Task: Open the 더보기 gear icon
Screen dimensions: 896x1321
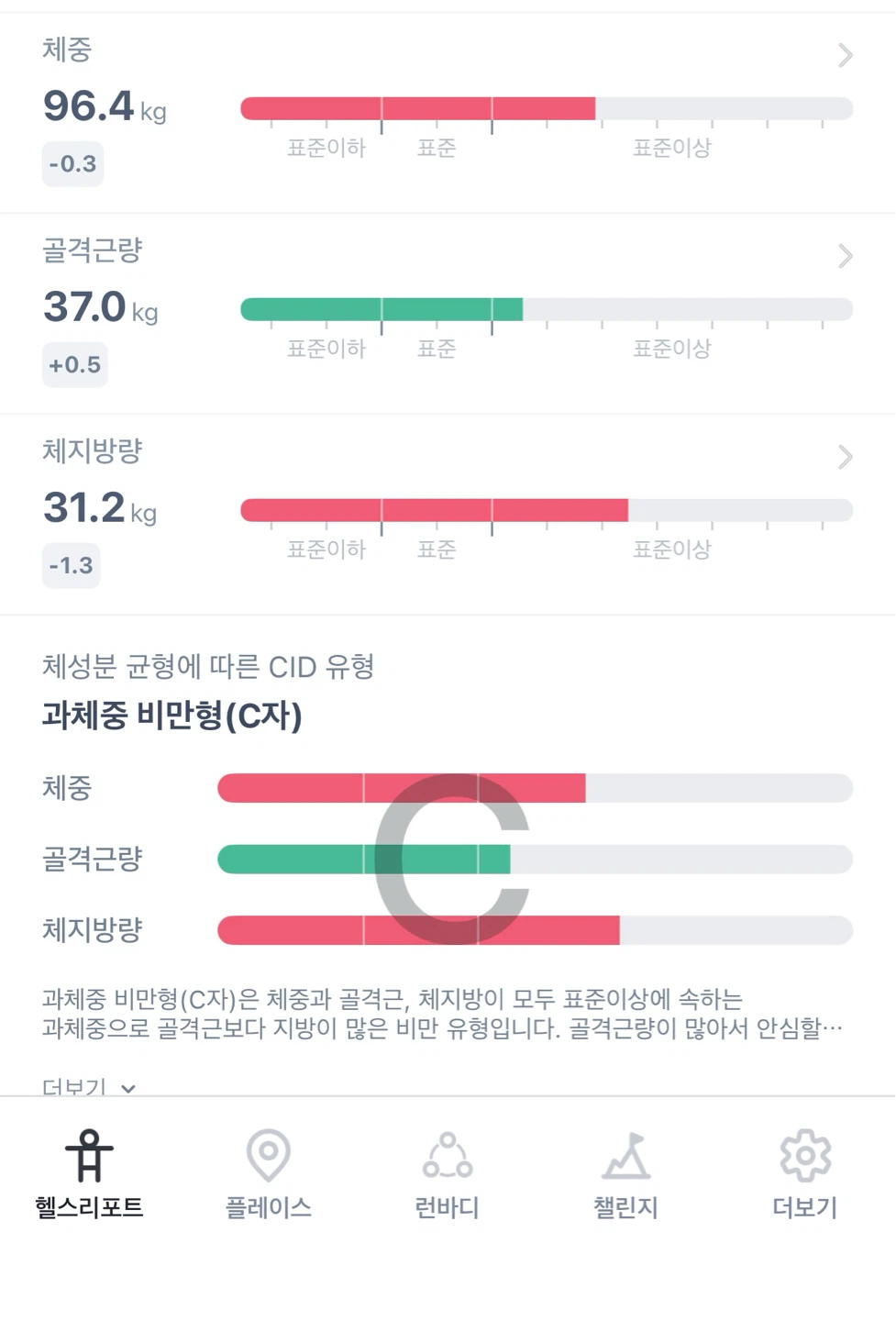Action: click(x=805, y=1156)
